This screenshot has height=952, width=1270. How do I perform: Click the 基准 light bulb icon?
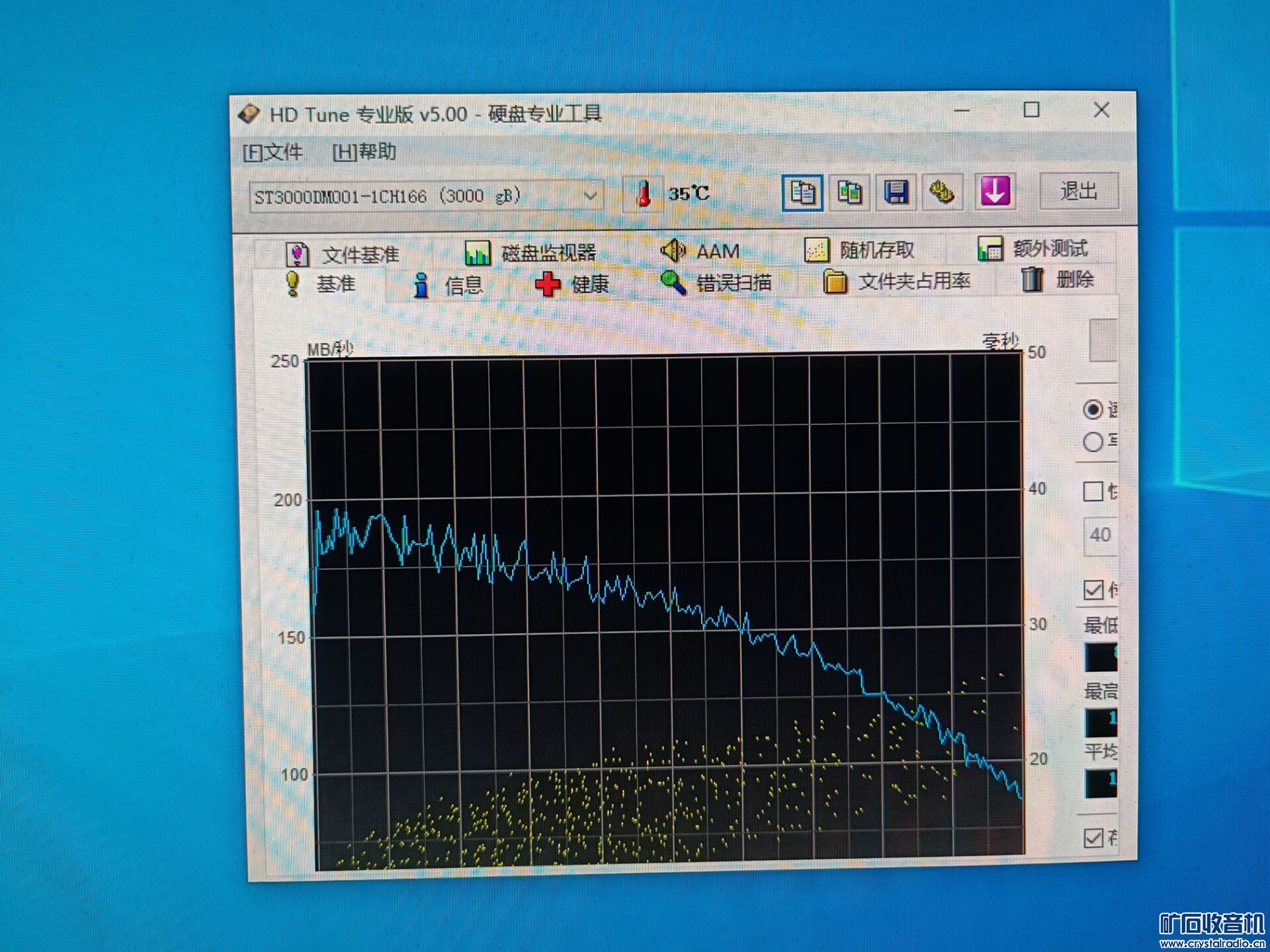tap(292, 284)
